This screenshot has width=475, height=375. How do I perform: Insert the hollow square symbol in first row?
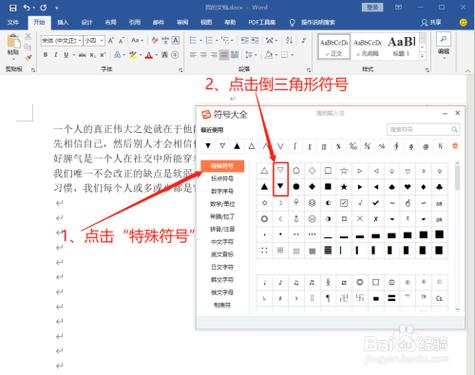328,171
